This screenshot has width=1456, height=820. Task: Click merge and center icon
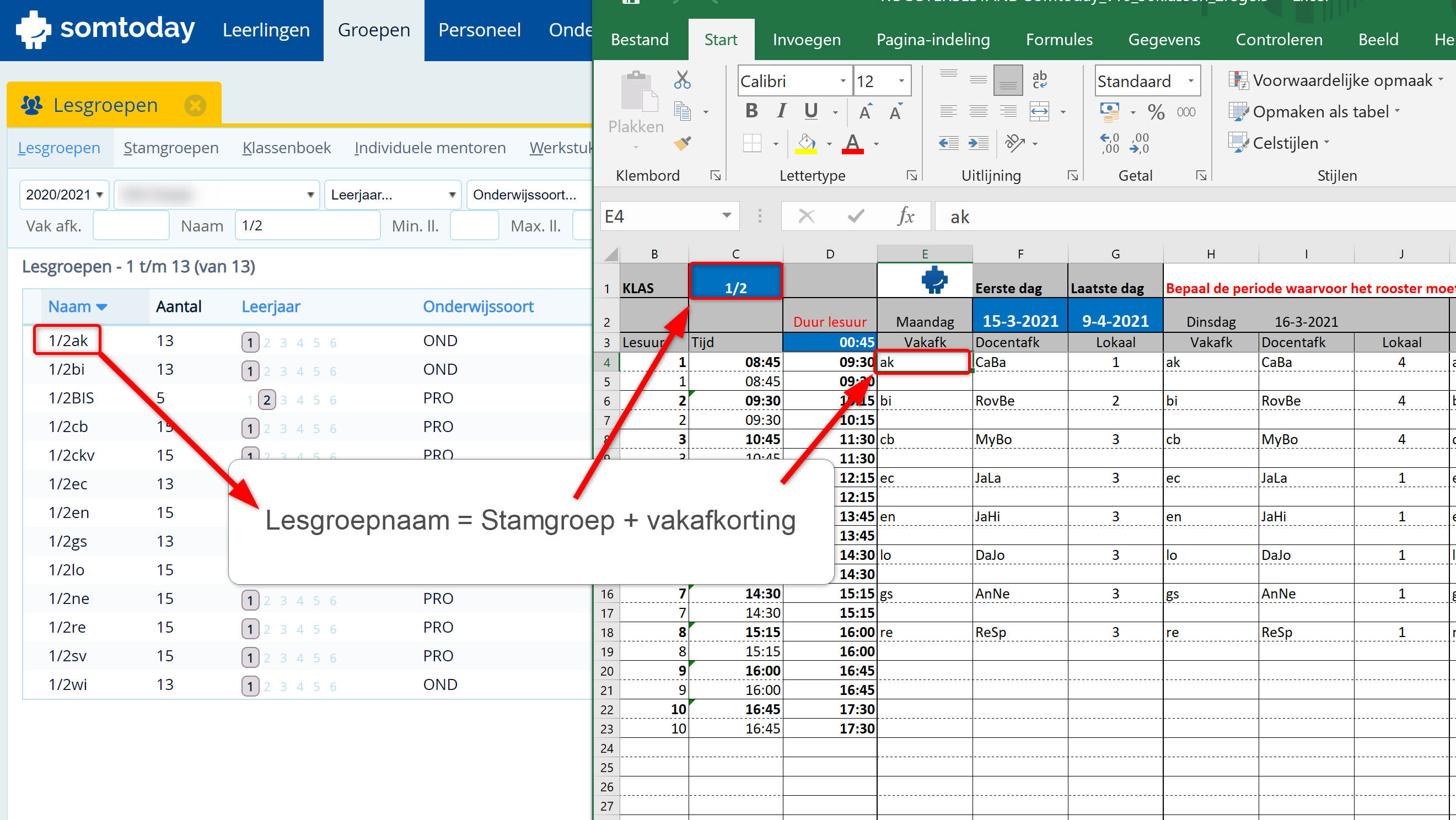tap(1040, 111)
